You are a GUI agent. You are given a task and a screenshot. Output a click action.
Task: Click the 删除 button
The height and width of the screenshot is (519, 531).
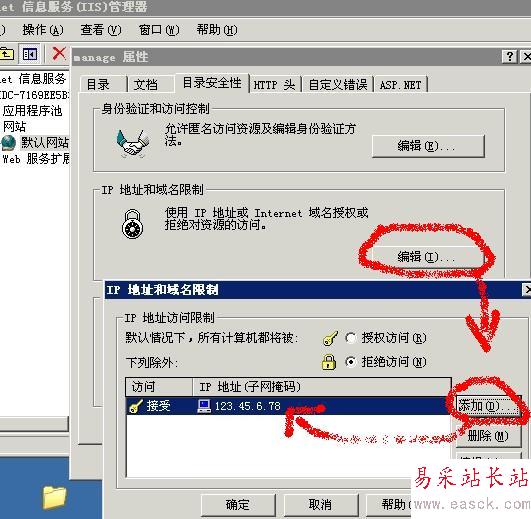click(488, 436)
